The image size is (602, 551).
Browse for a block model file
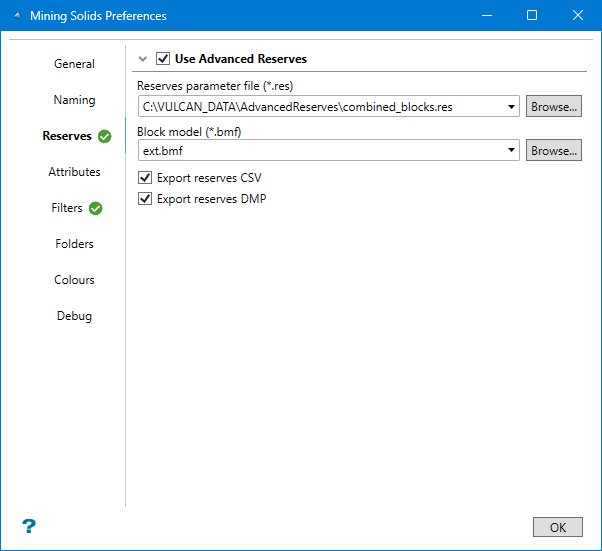554,151
